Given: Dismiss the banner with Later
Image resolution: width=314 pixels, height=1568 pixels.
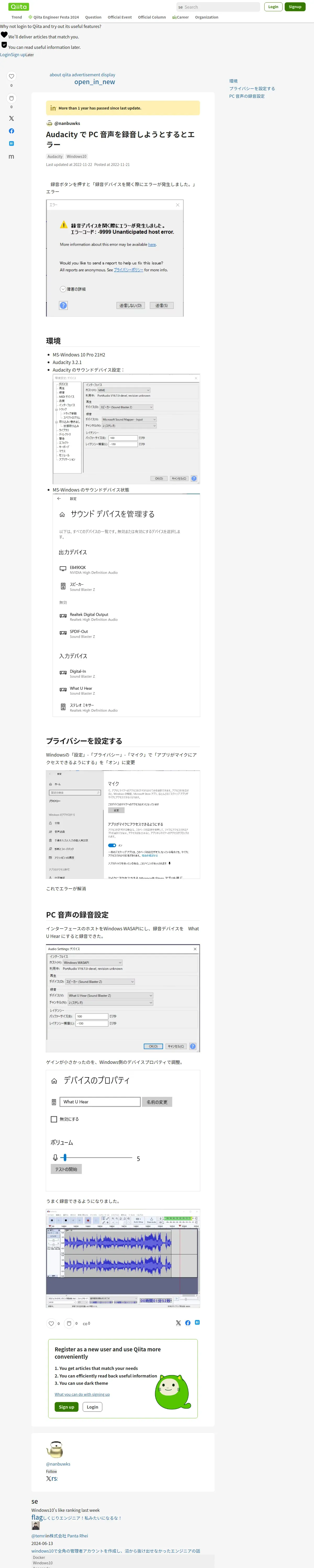Looking at the screenshot, I should (x=30, y=55).
